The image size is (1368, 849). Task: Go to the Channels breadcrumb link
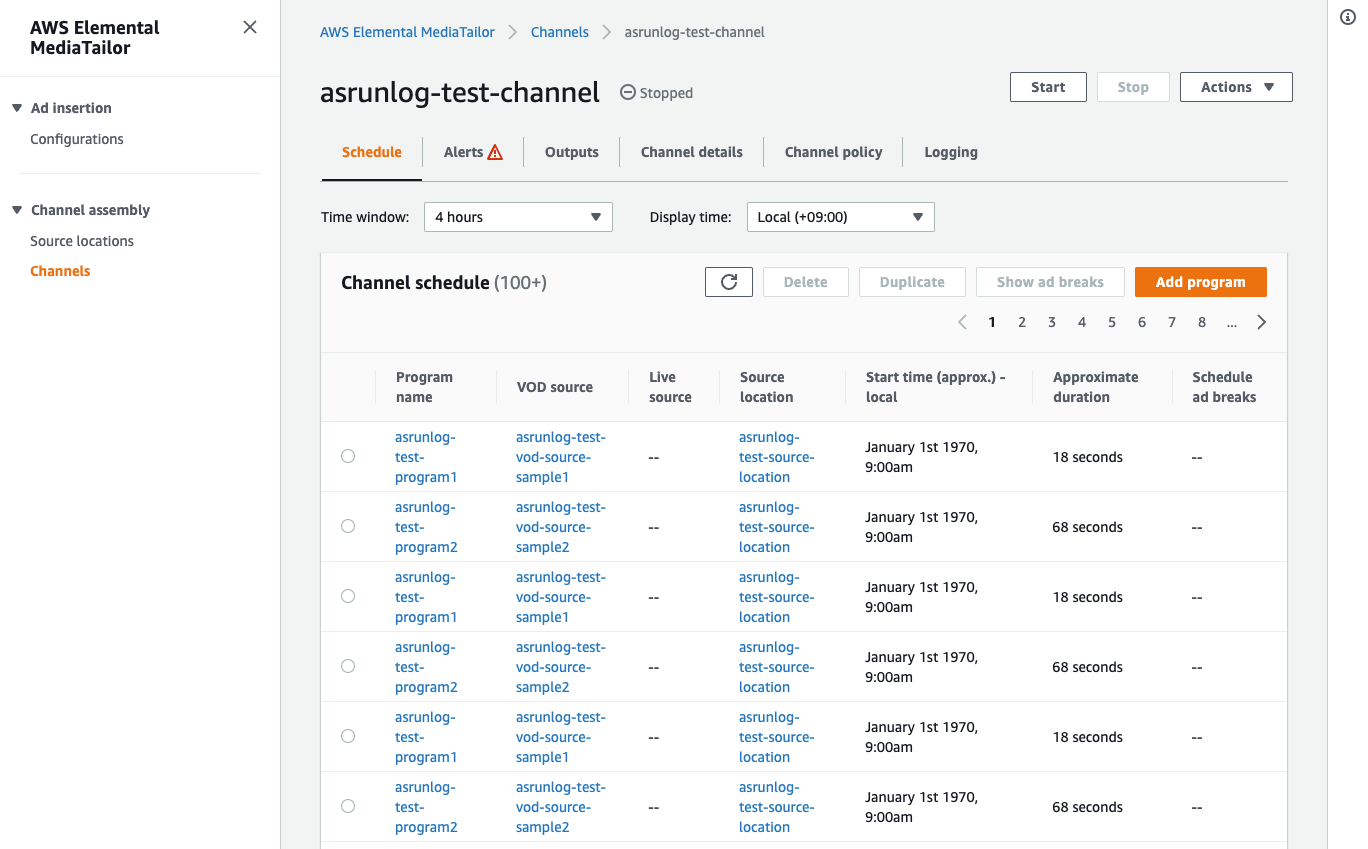pyautogui.click(x=560, y=32)
